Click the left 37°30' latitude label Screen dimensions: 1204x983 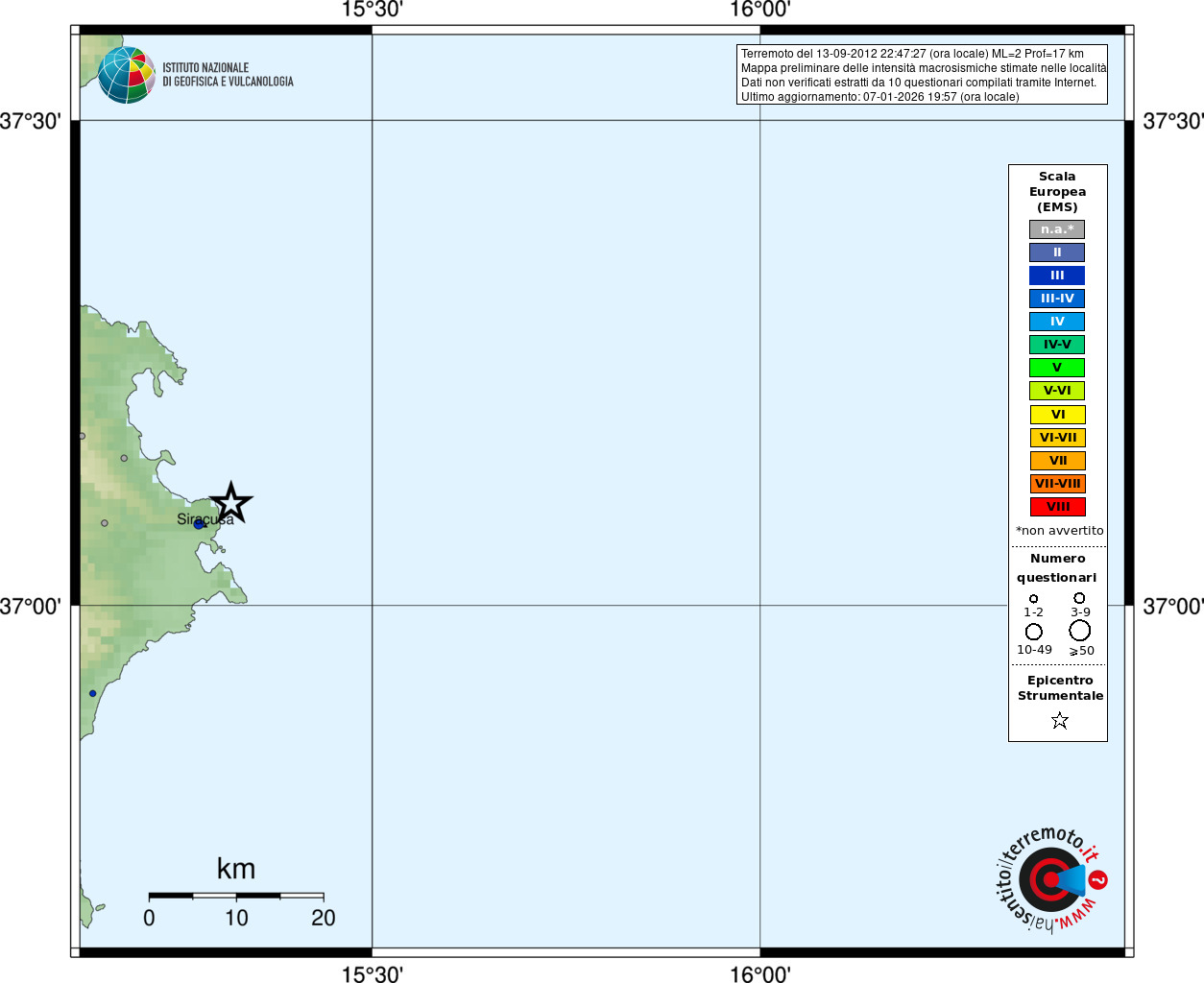[x=32, y=121]
